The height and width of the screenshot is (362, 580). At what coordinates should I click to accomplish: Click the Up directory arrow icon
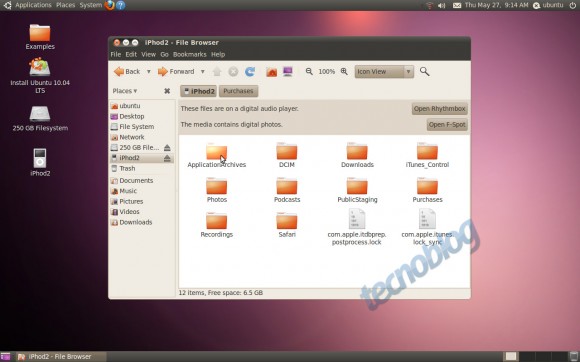217,71
